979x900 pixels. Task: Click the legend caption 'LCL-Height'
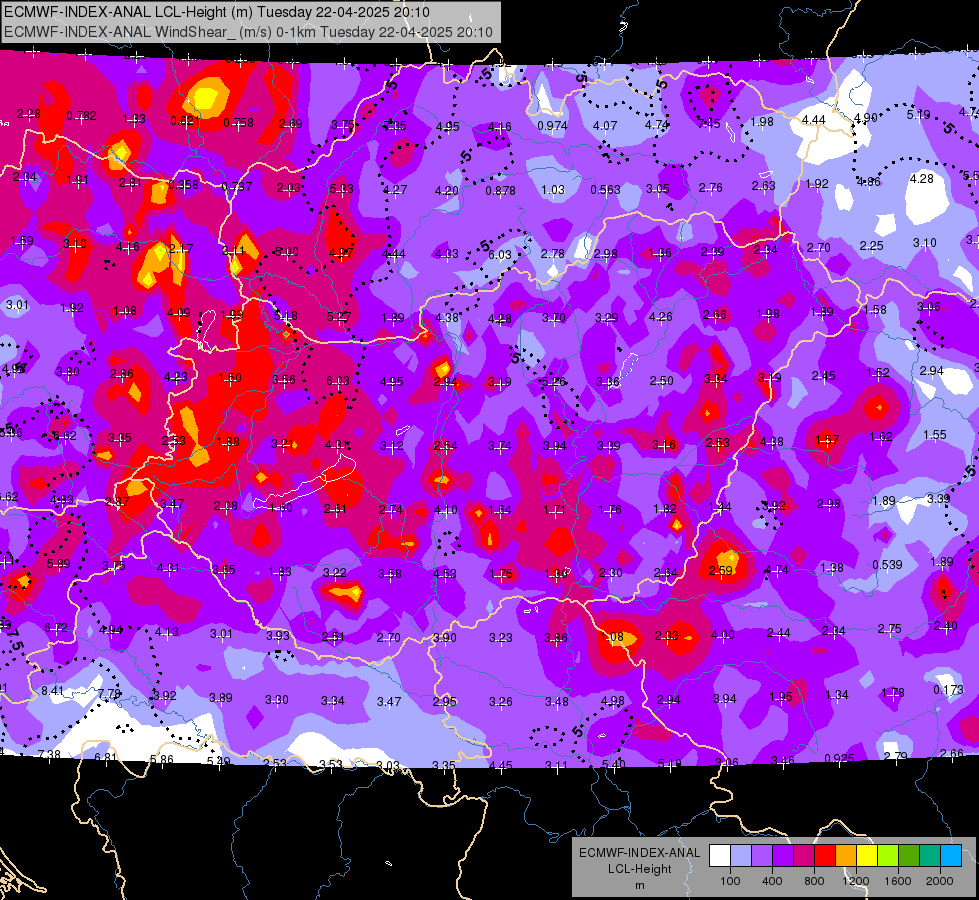(x=640, y=869)
